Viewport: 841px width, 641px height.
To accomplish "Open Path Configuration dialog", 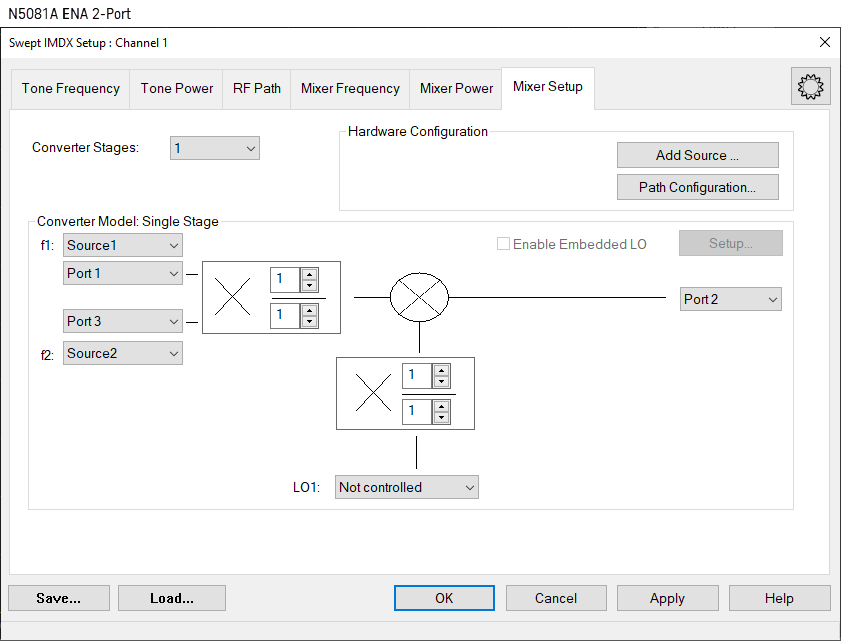I will tap(697, 187).
